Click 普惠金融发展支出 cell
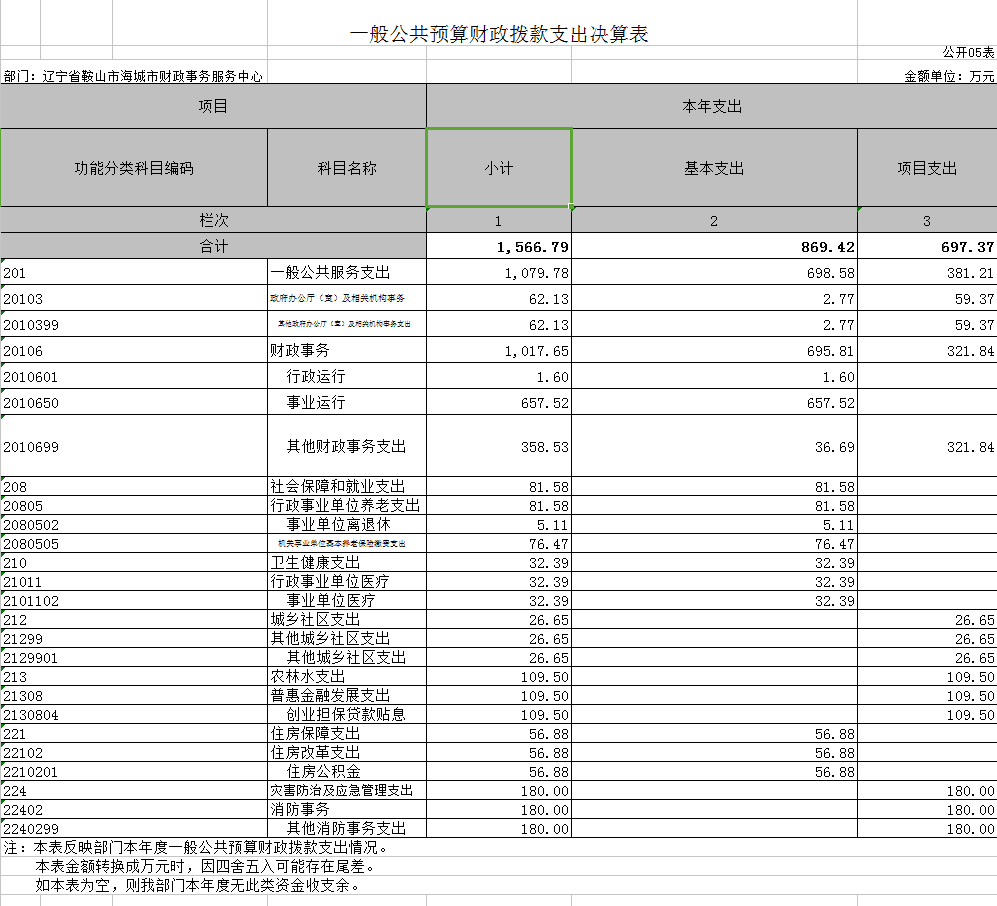Screen dimensions: 997x906 click(x=347, y=696)
